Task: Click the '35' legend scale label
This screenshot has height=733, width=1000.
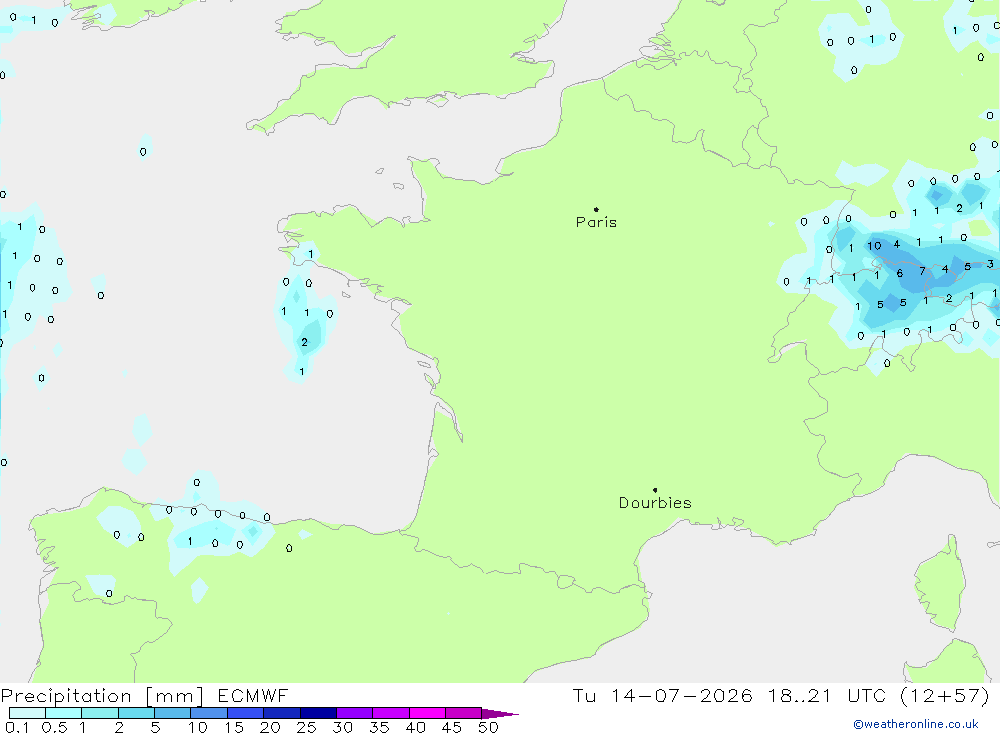Action: (379, 727)
